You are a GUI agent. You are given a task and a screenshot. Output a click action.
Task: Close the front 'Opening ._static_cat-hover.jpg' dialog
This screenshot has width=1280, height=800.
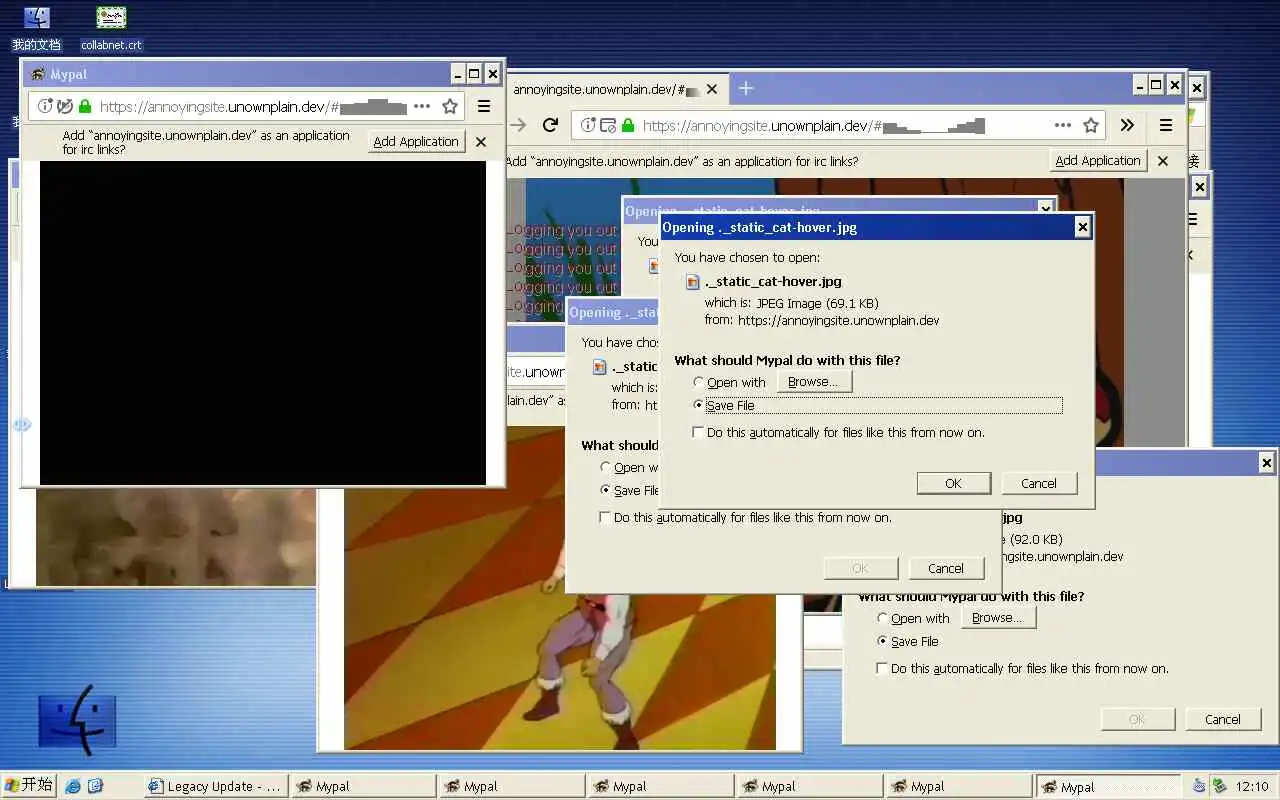[x=1082, y=228]
